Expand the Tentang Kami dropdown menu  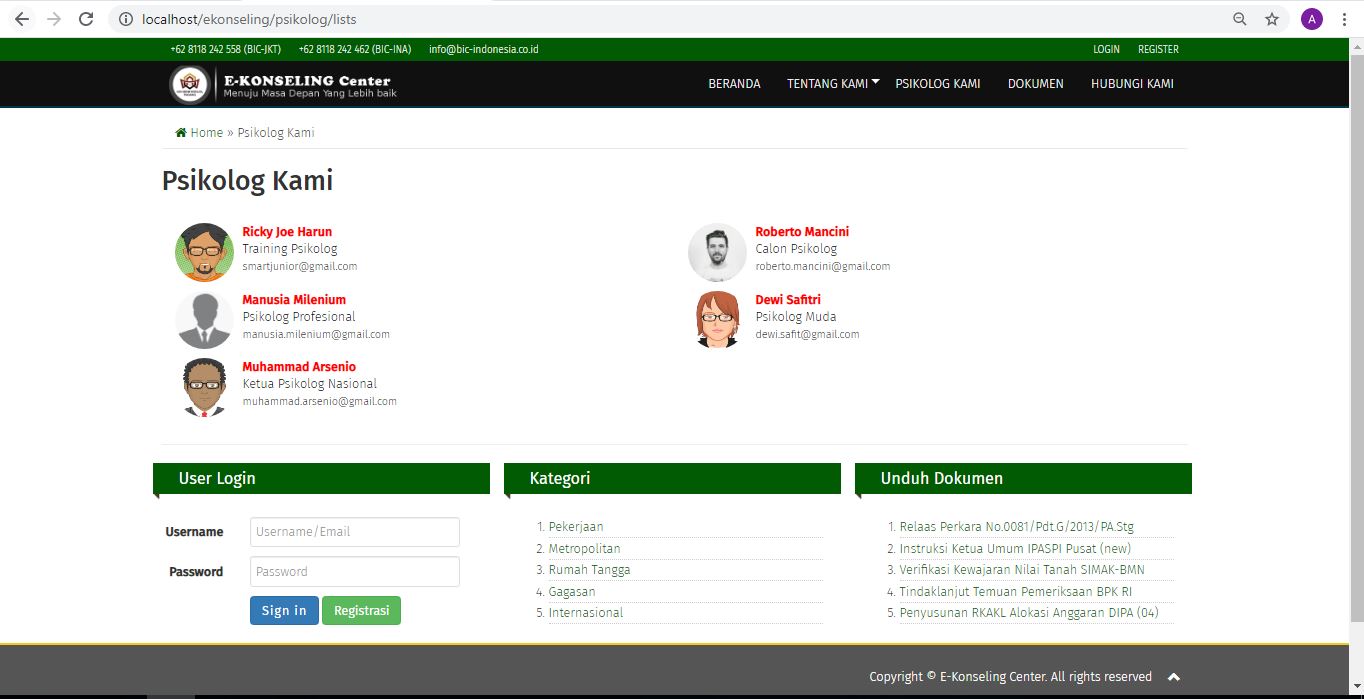(832, 84)
